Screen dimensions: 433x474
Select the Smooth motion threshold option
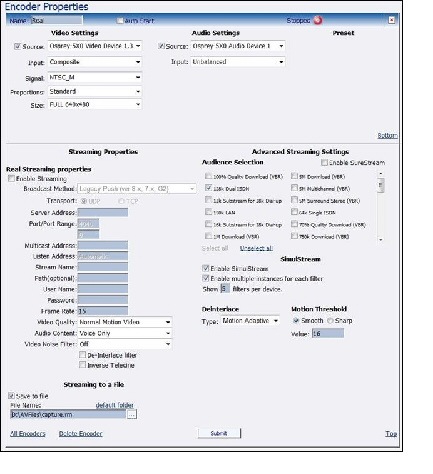296,321
